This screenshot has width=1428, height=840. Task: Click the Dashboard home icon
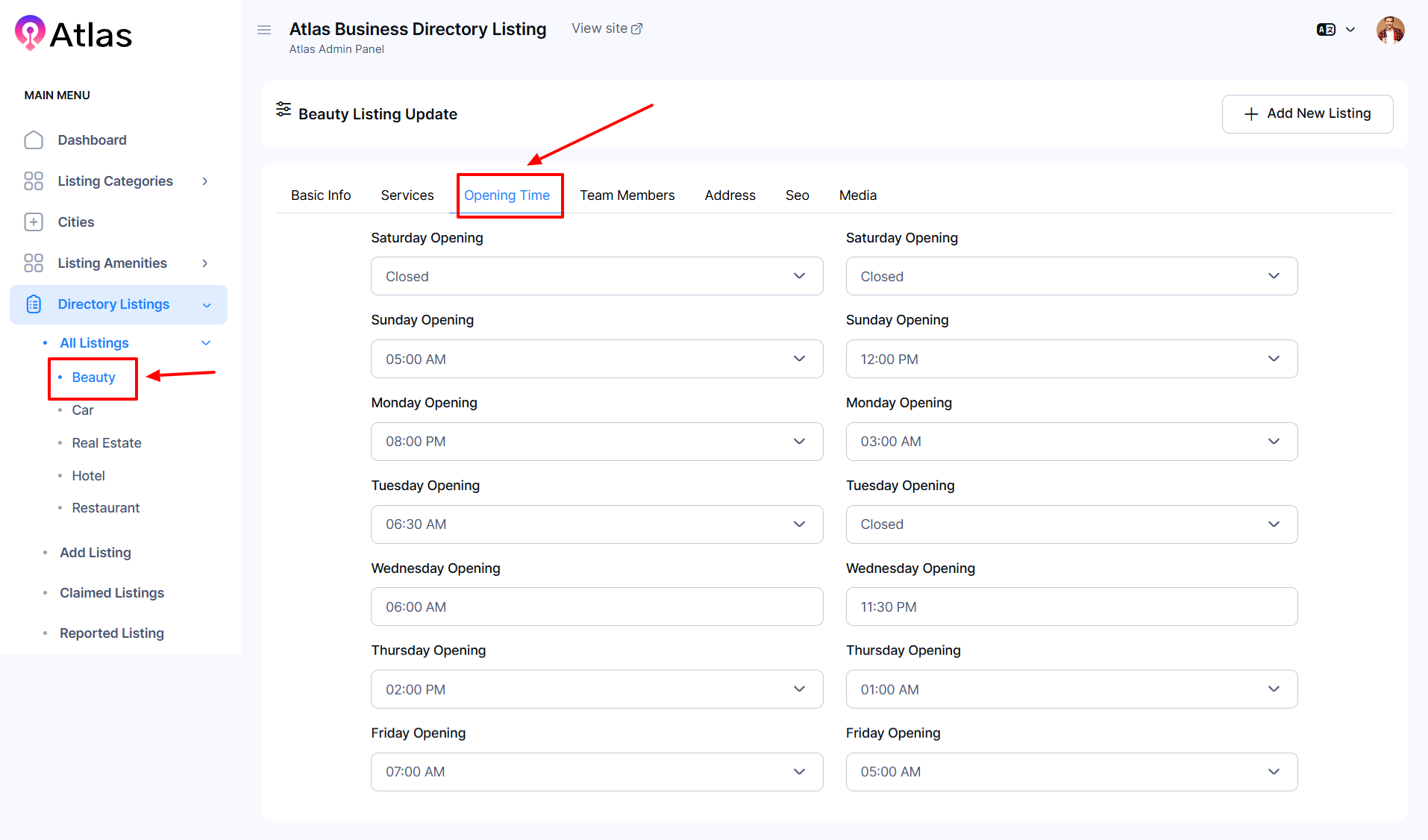click(34, 140)
